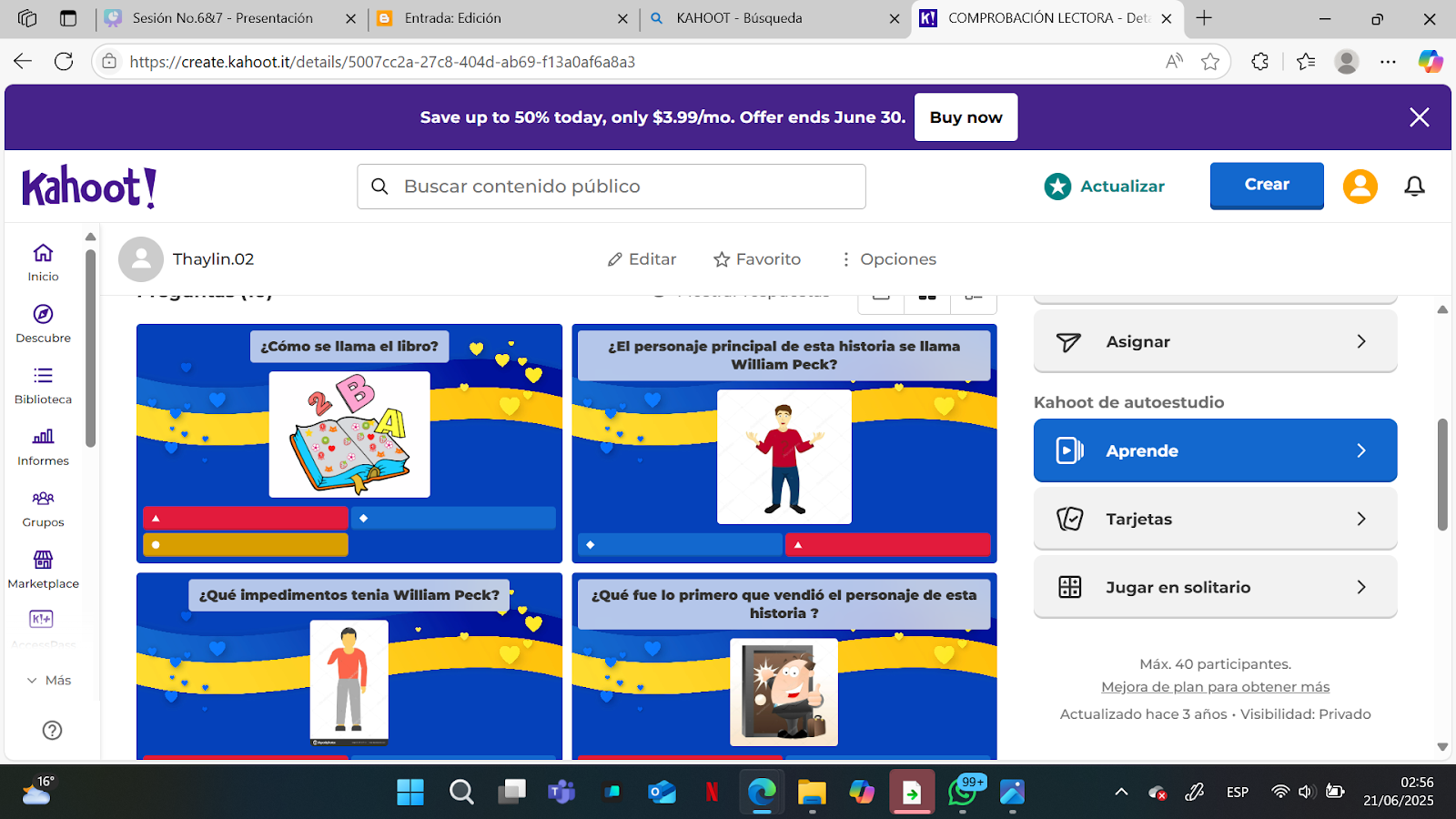This screenshot has height=819, width=1456.
Task: Click the blue Crear button
Action: (1267, 185)
